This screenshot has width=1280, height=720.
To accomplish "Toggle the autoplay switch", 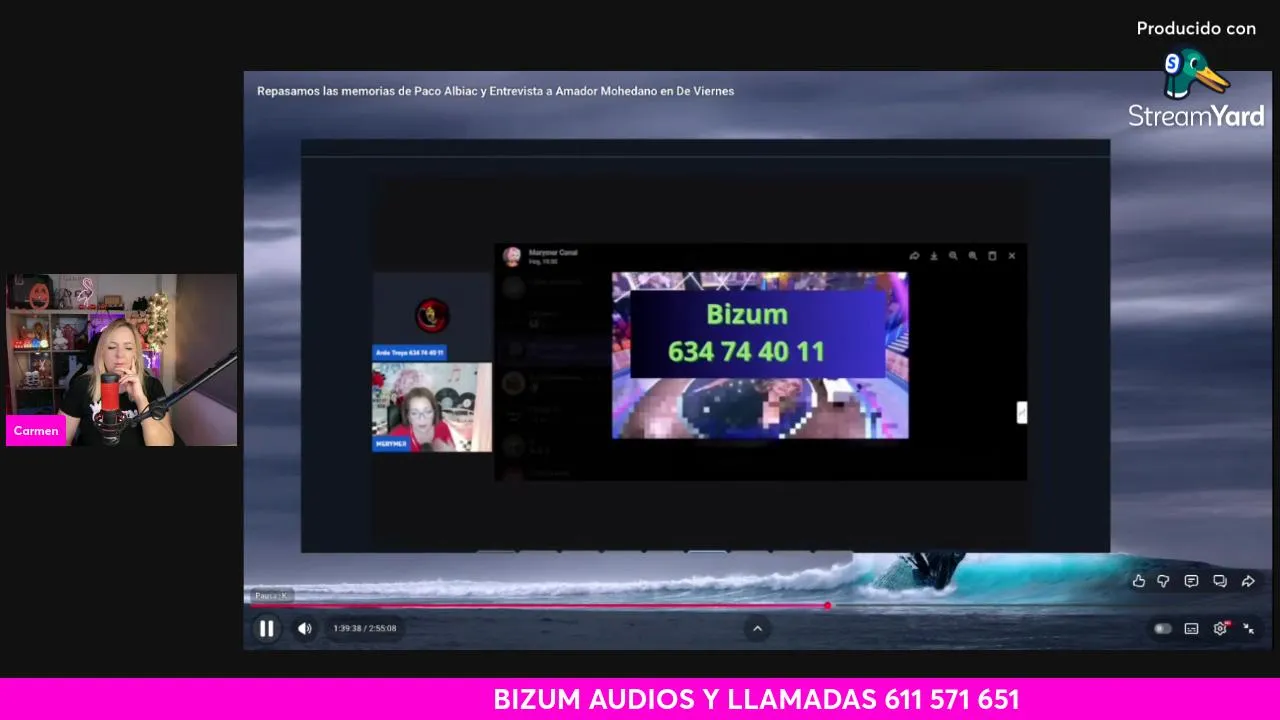I will tap(1163, 629).
